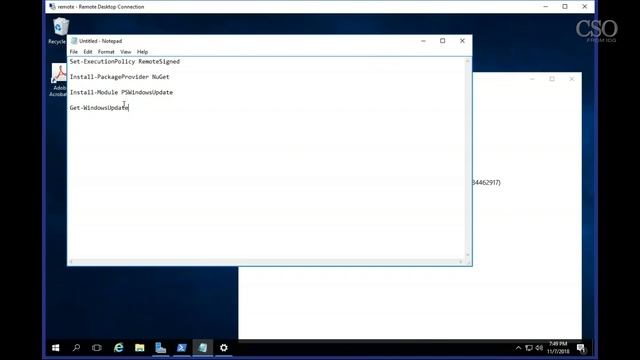Click Notepad horizontal scrollbar left arrow
640x360 pixels.
[71, 262]
